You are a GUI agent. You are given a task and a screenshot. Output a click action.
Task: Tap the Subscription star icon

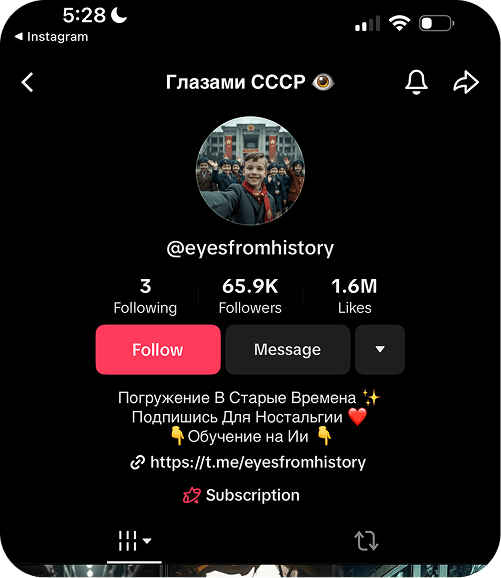point(192,495)
